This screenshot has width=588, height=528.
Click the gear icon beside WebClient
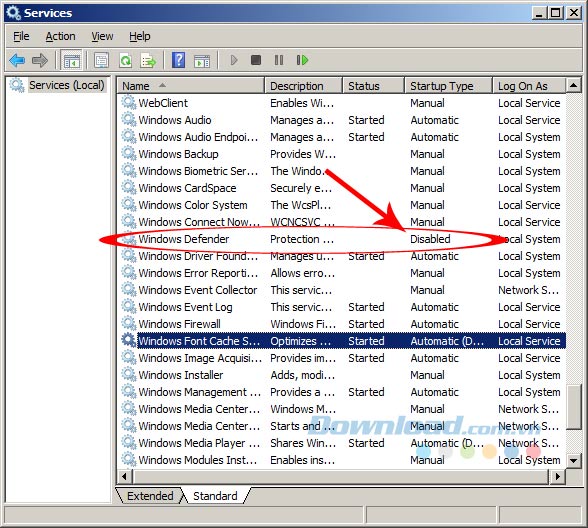[x=129, y=102]
